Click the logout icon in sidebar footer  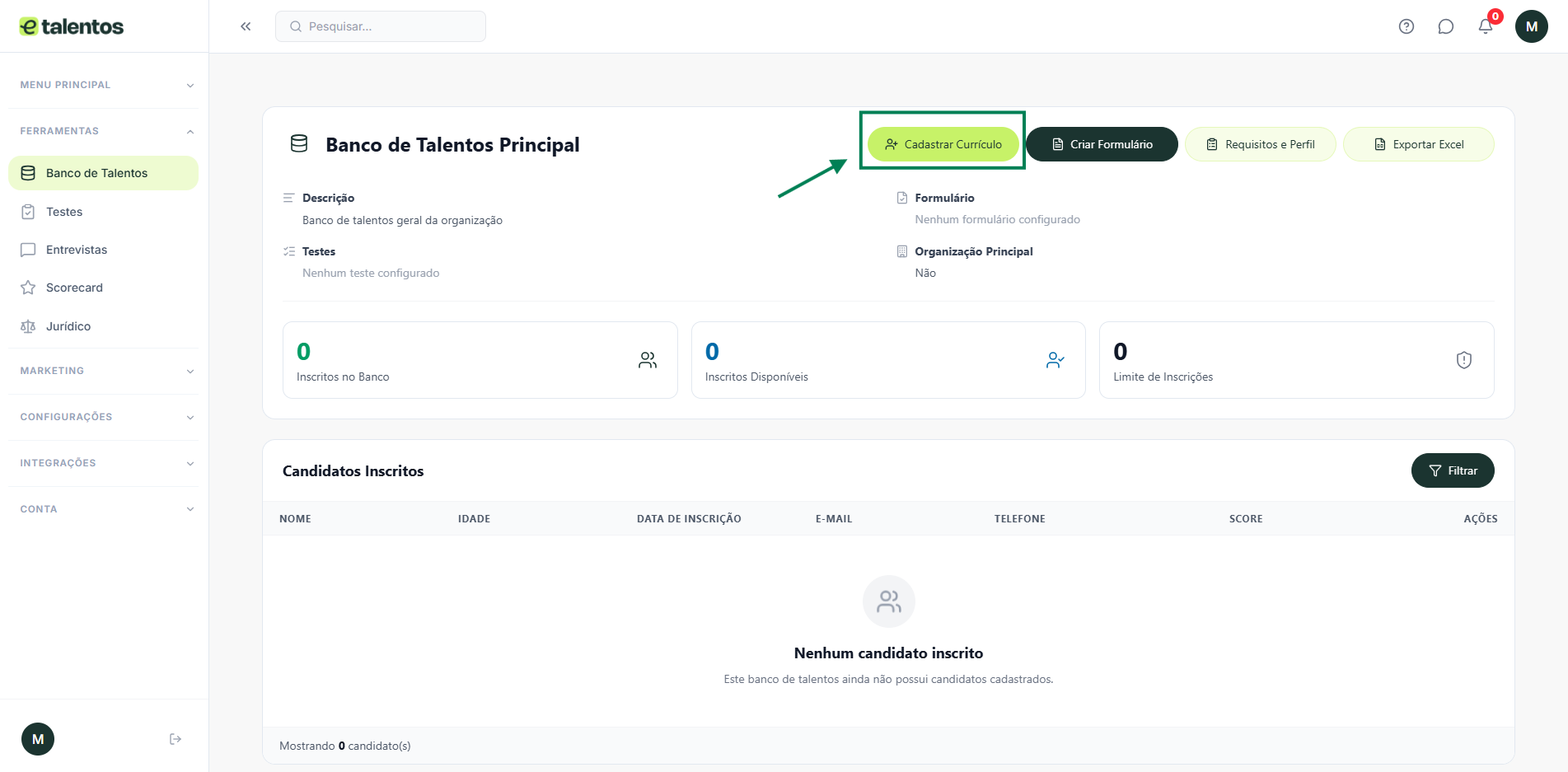(176, 739)
